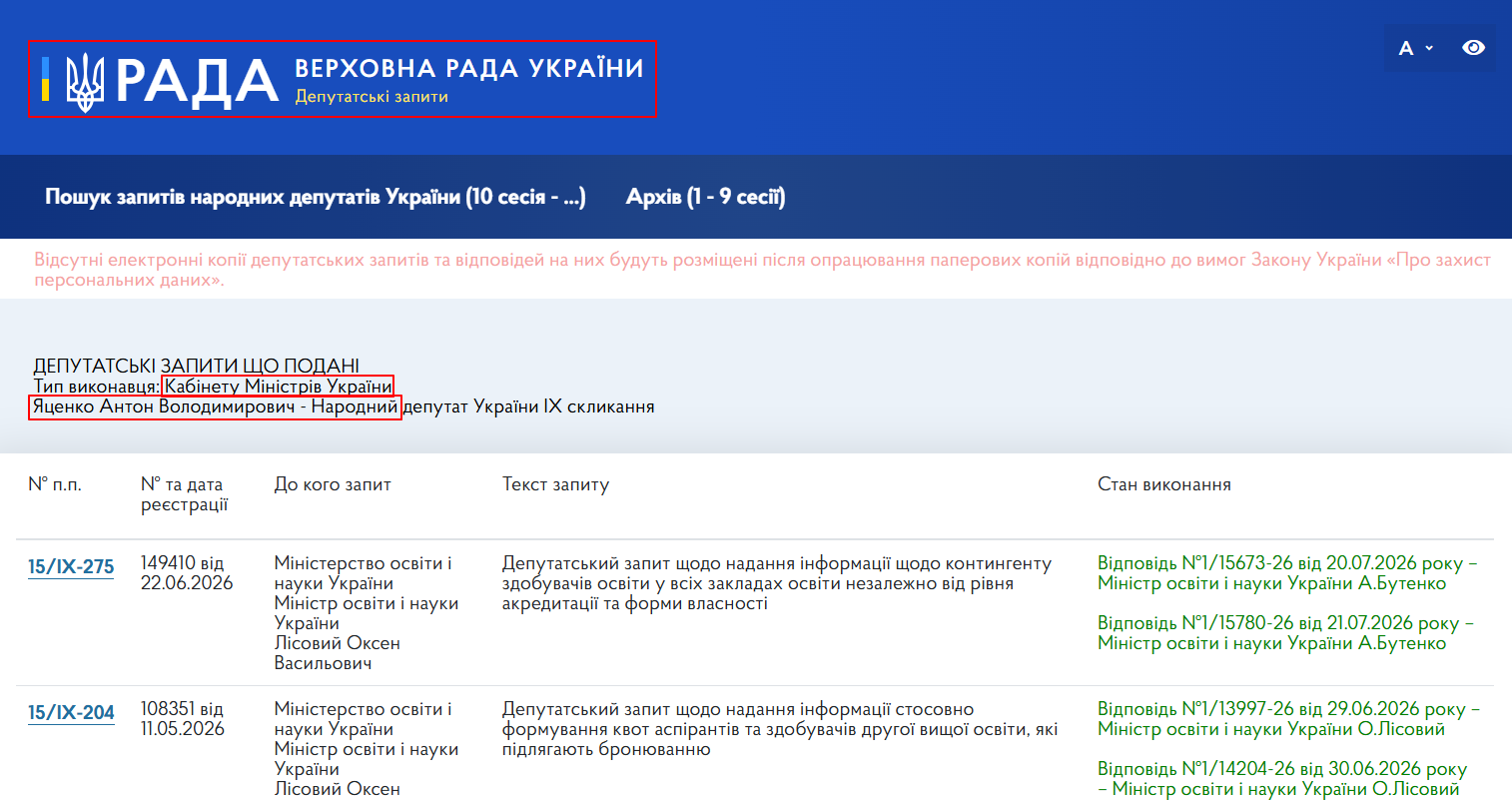Toggle the accessibility eye icon
The image size is (1512, 800).
1473,48
